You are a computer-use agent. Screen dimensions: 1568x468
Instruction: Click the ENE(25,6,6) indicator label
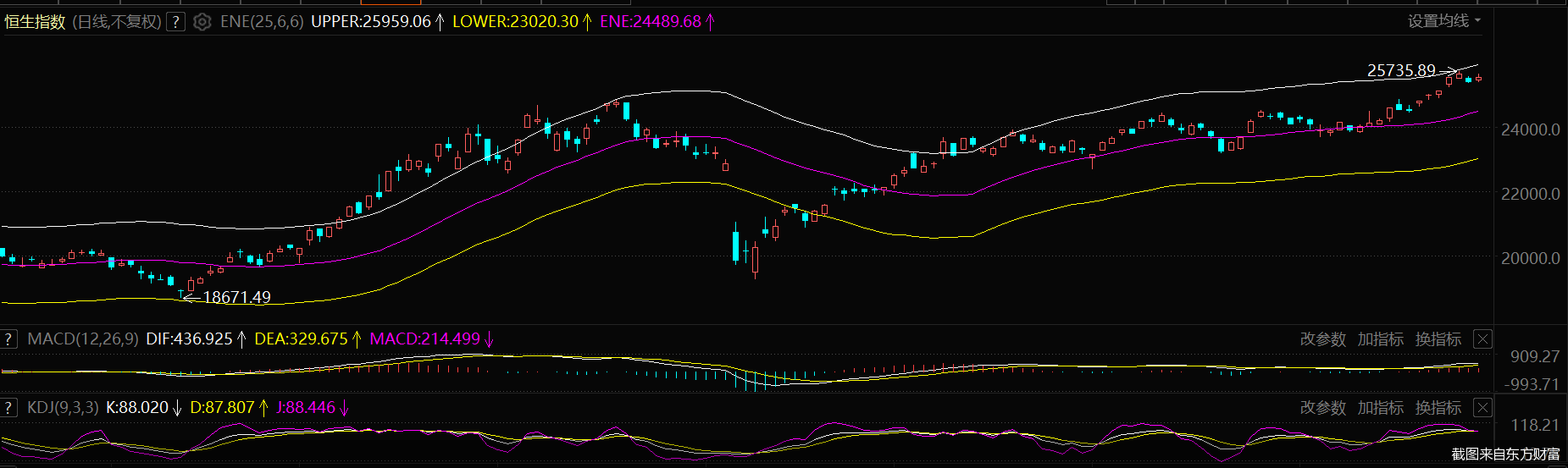[x=261, y=22]
